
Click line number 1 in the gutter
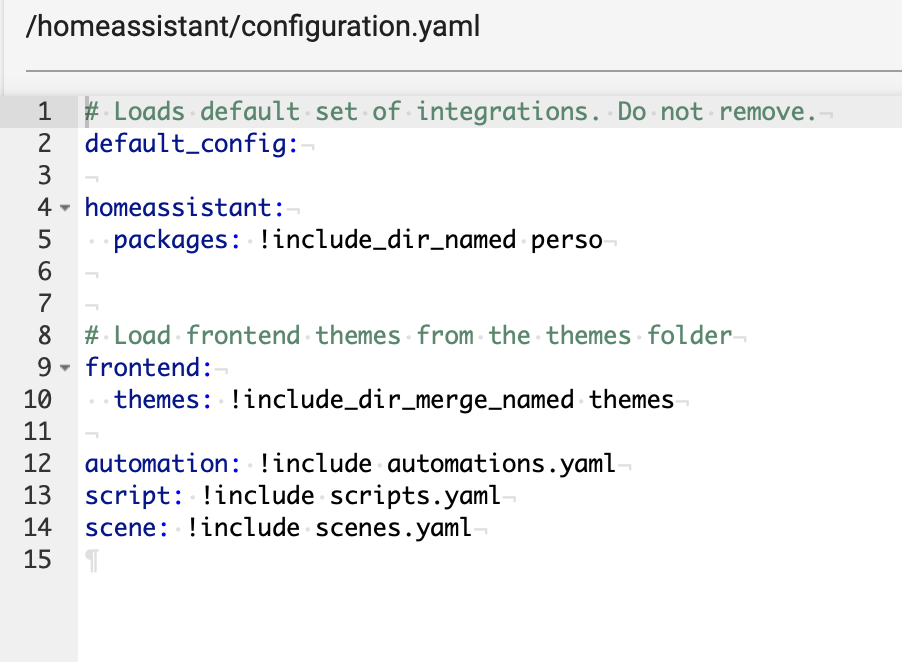pos(43,112)
